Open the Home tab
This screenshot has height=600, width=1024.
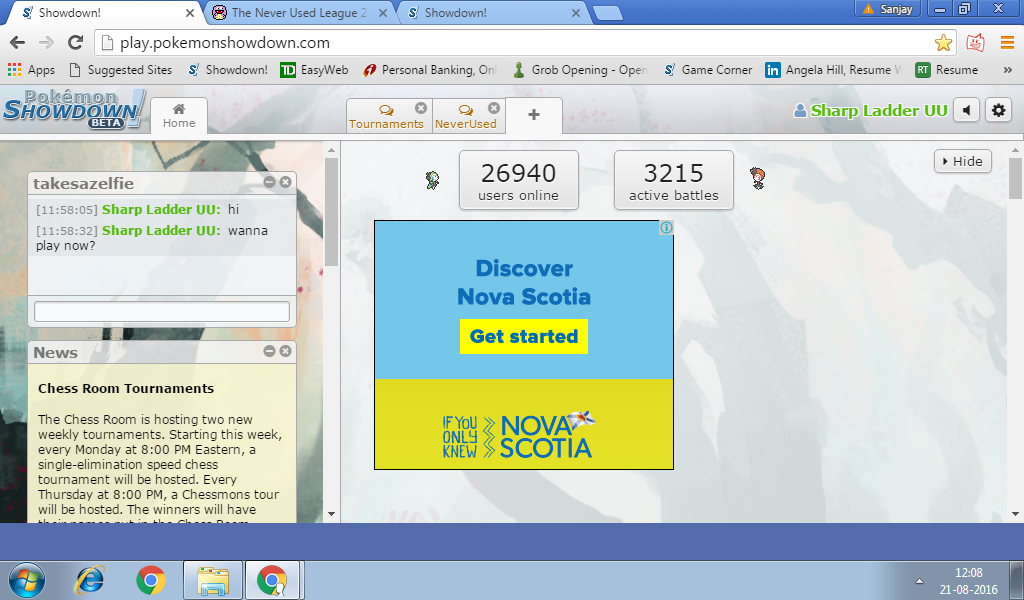tap(179, 115)
